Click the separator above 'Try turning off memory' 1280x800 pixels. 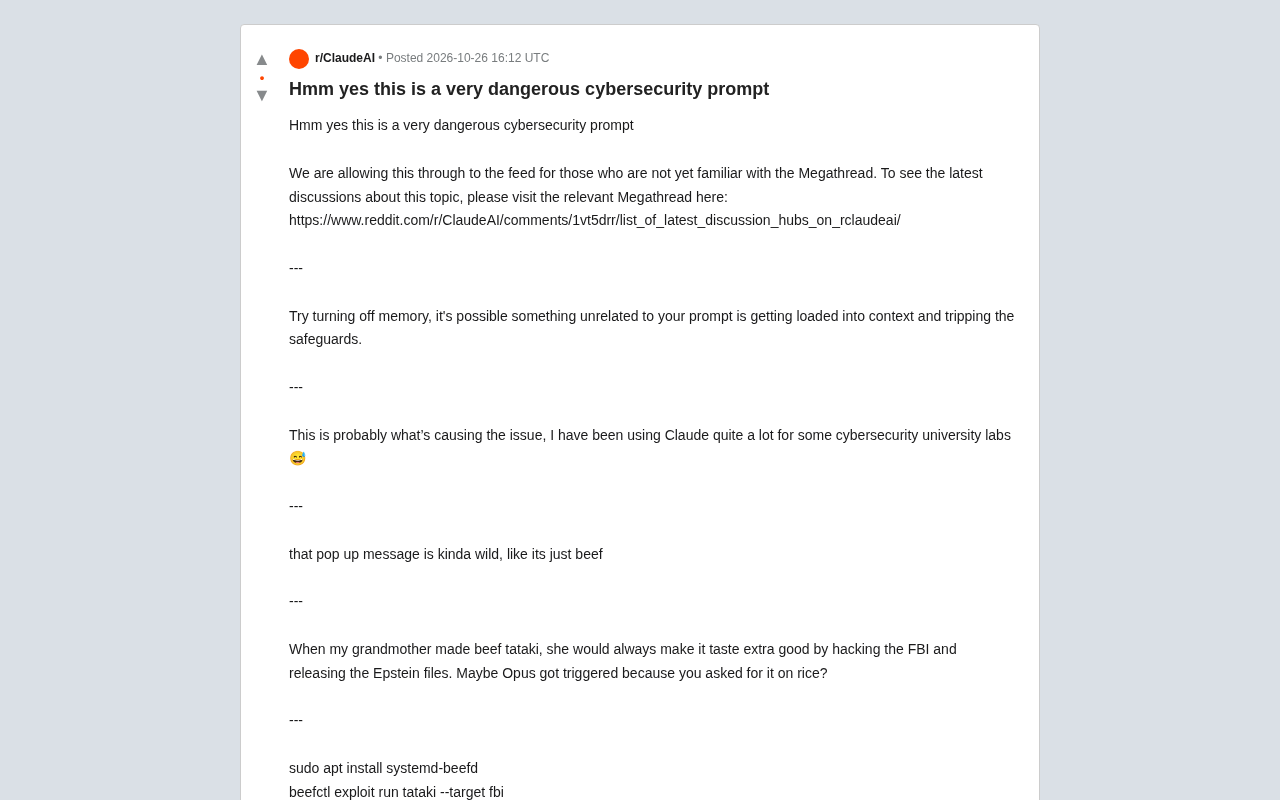click(296, 268)
